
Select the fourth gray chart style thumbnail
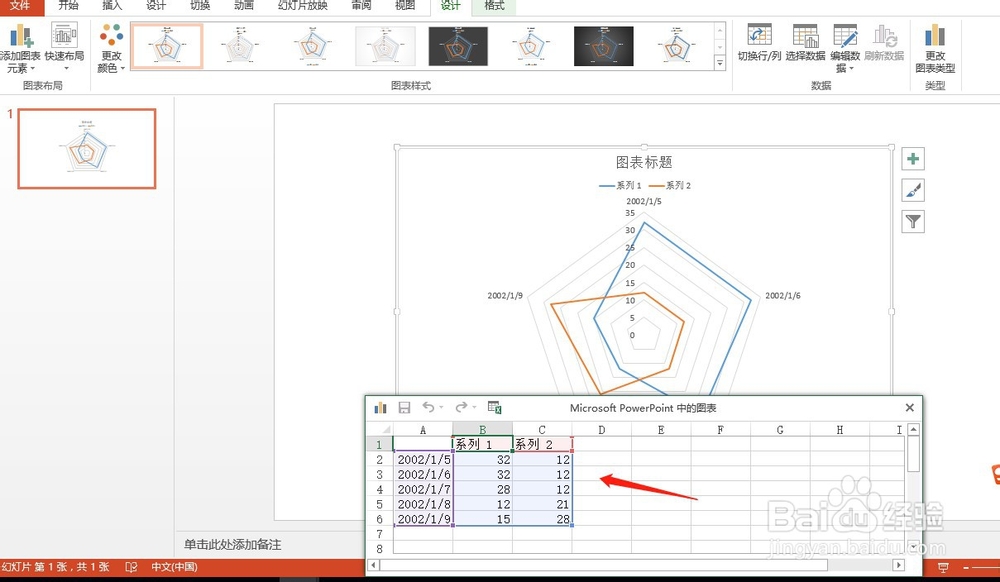385,46
